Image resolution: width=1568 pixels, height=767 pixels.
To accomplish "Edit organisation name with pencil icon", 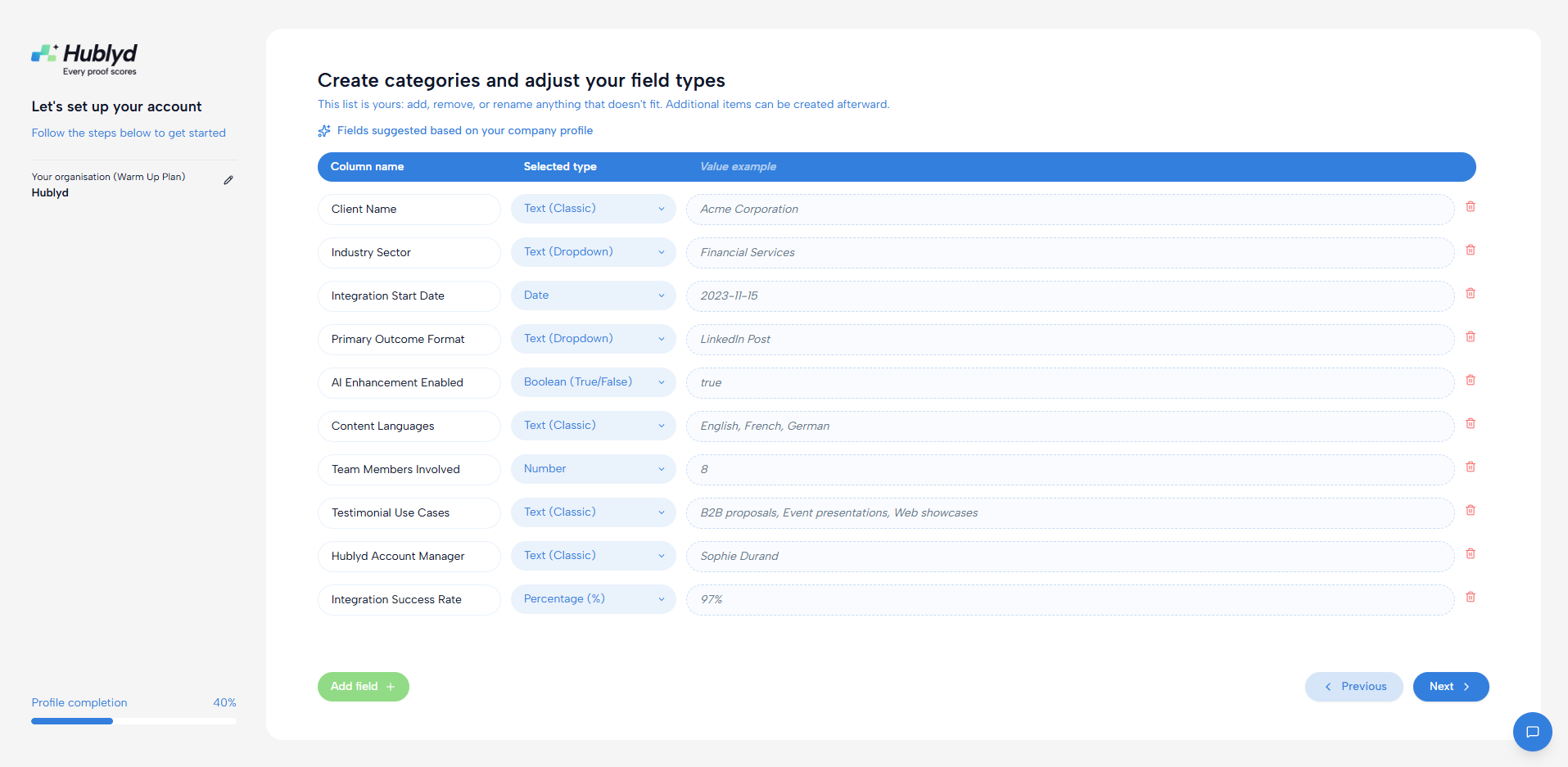I will (x=228, y=180).
